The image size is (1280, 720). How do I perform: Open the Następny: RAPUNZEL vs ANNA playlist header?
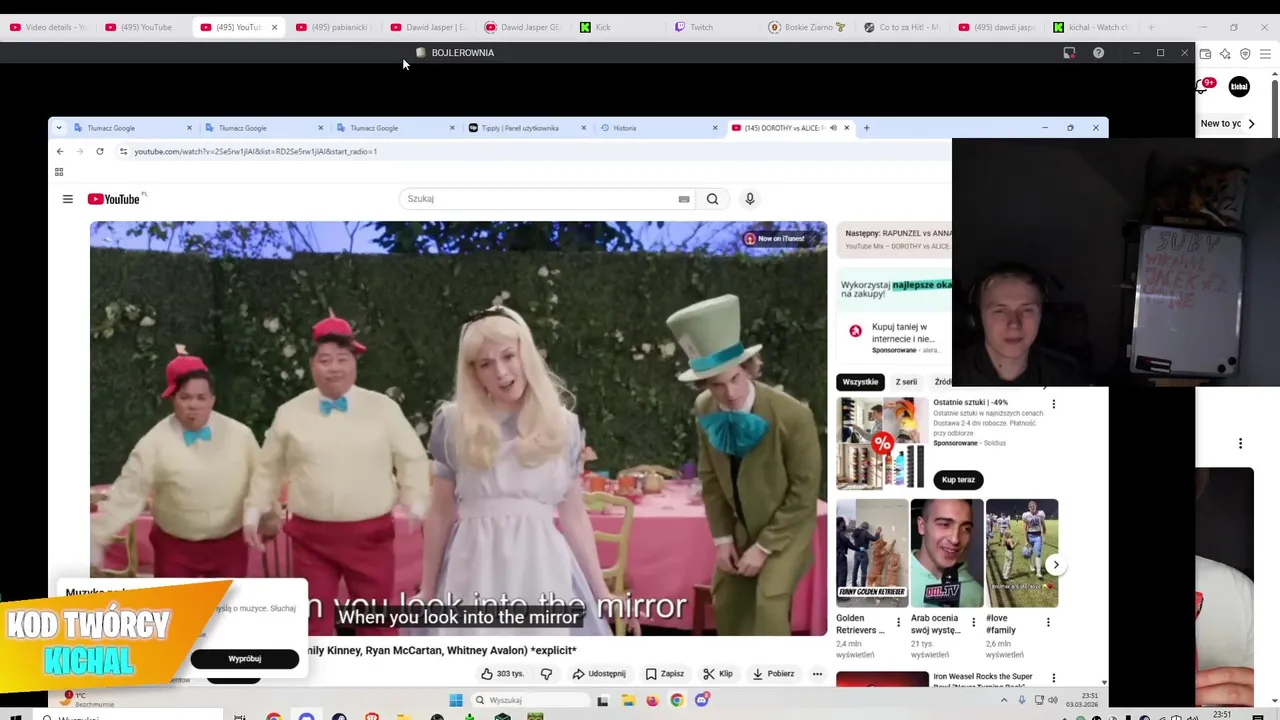897,238
